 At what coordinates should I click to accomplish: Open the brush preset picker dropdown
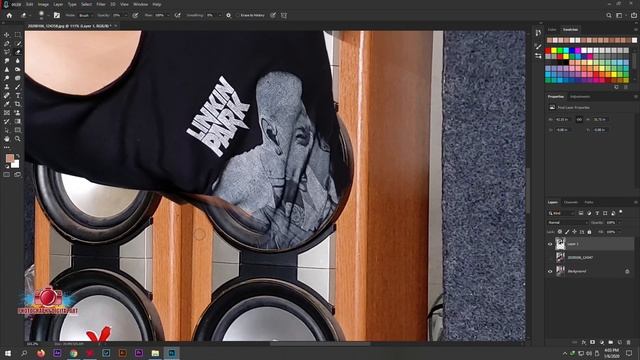pos(48,16)
